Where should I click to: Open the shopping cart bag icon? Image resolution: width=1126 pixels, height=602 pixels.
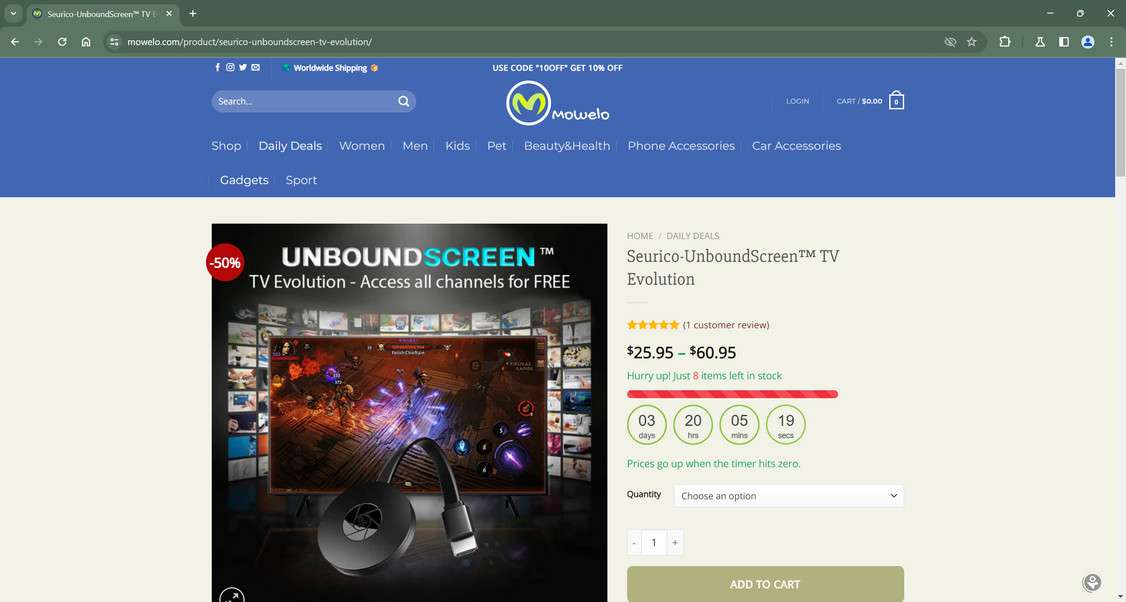(896, 100)
